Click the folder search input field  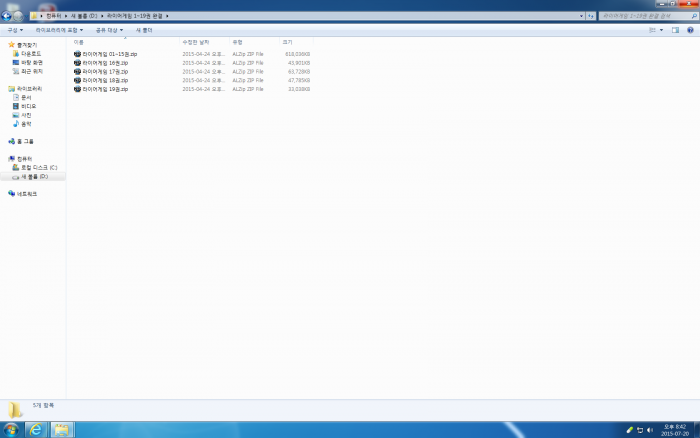640,16
